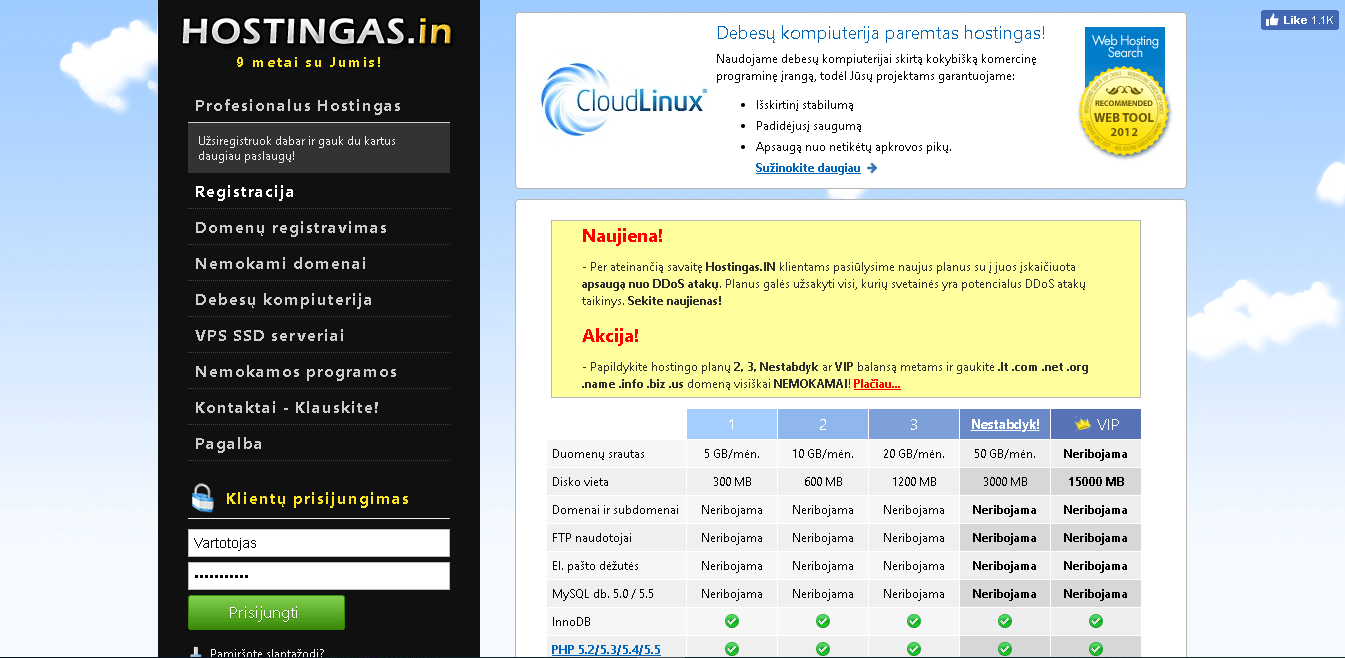Click the PHP row checkmark in Nestabdyk column
Screen dimensions: 1345x658
click(x=1005, y=649)
